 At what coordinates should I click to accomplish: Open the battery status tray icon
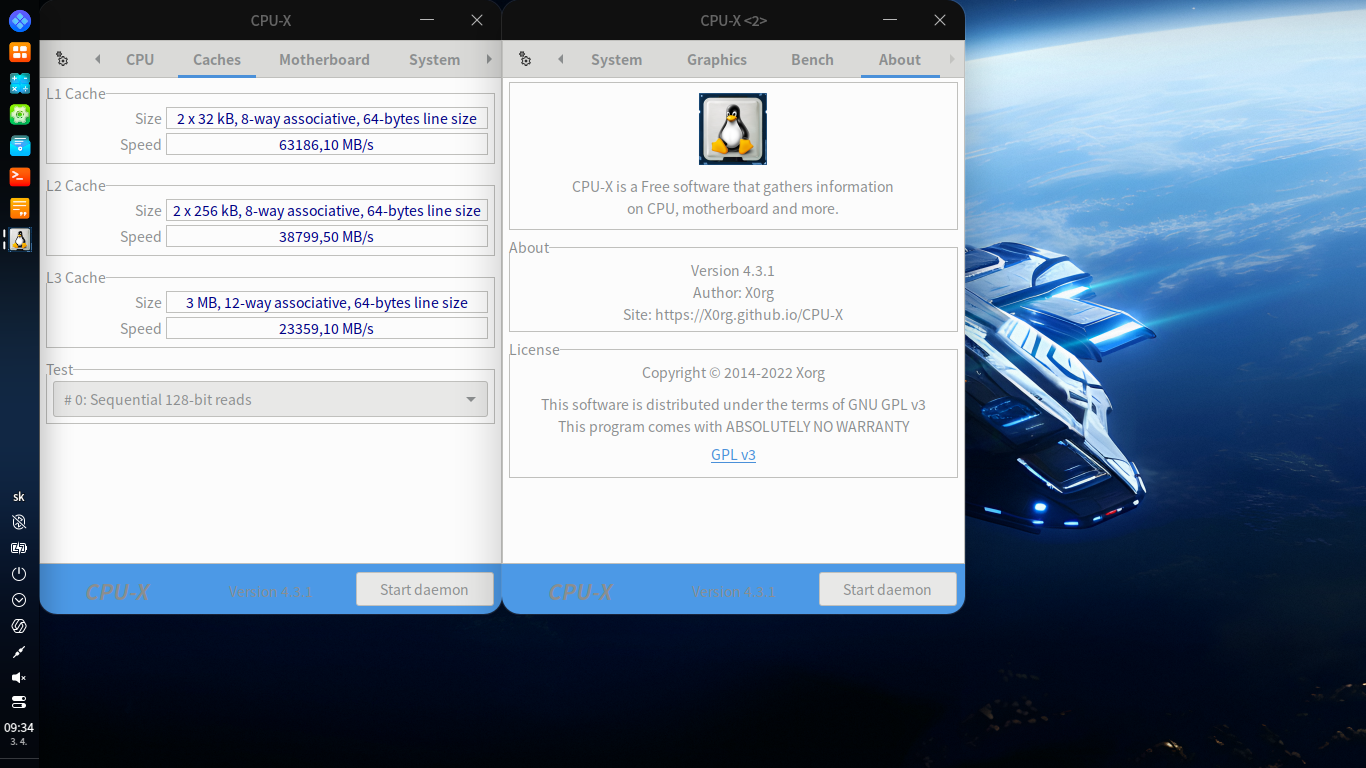[19, 548]
